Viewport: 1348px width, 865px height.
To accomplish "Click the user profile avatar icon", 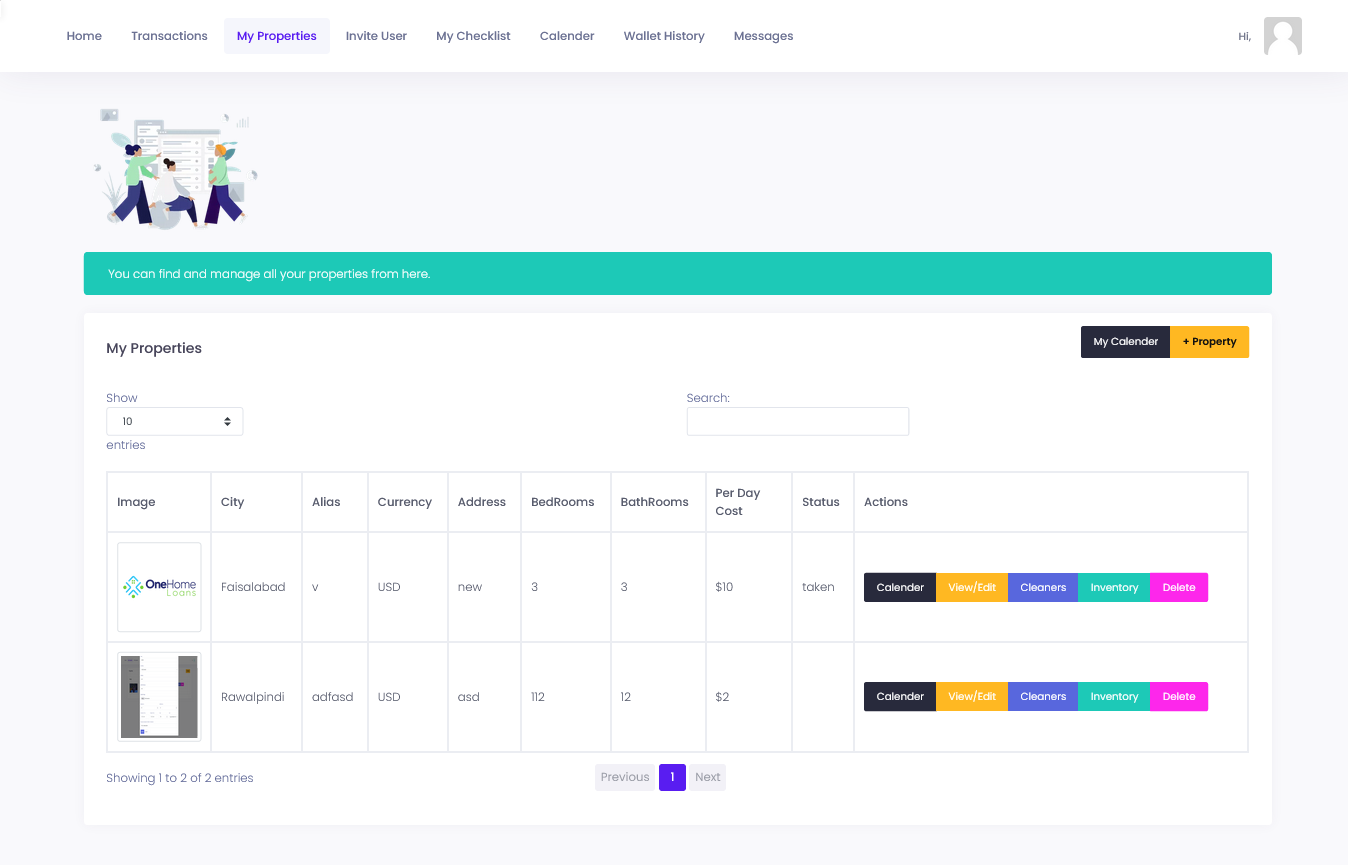I will 1282,36.
